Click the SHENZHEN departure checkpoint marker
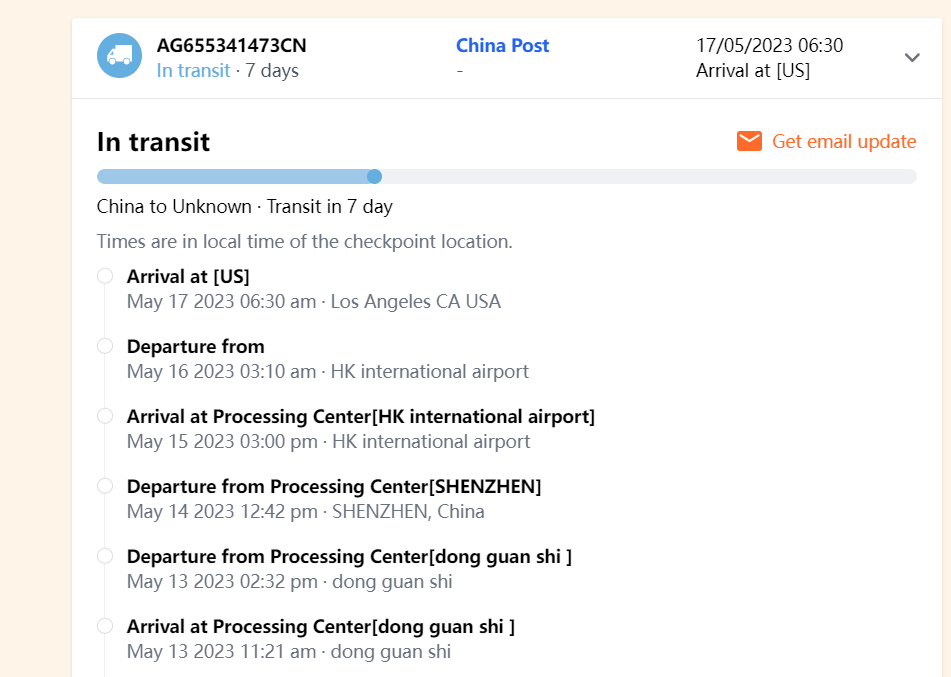This screenshot has height=677, width=951. (x=105, y=486)
